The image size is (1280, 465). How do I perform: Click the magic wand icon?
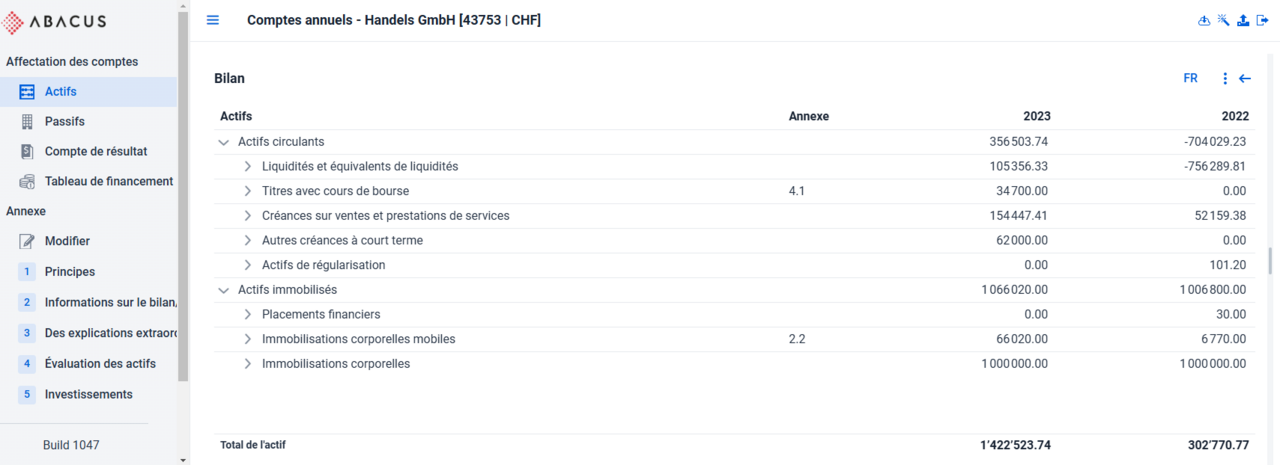tap(1223, 20)
